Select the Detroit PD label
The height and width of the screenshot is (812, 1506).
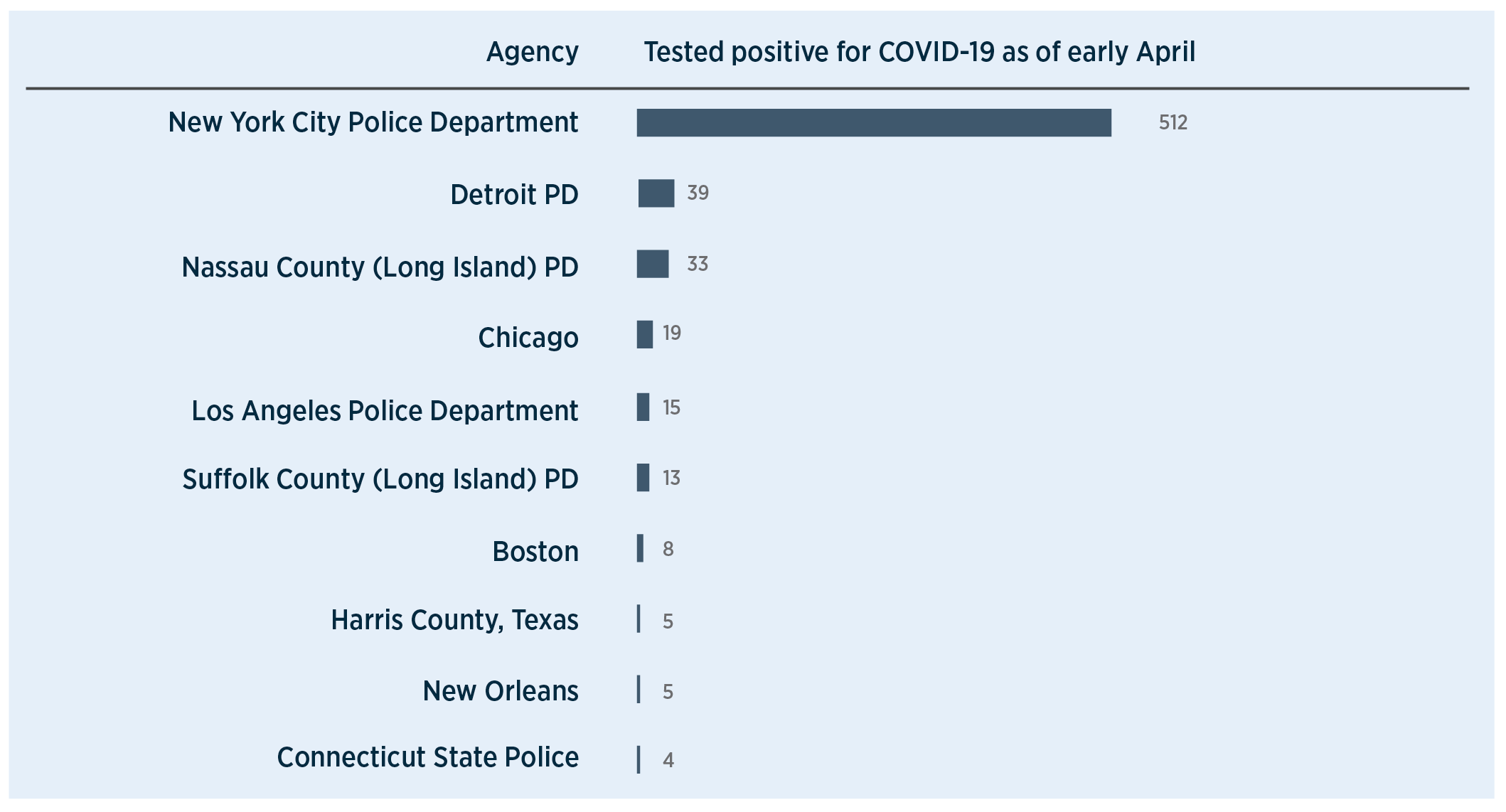click(514, 194)
